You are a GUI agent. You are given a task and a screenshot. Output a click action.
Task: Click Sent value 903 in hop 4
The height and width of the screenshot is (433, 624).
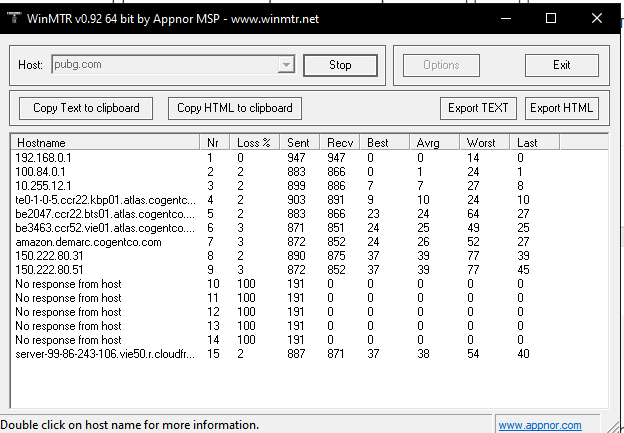pyautogui.click(x=296, y=200)
